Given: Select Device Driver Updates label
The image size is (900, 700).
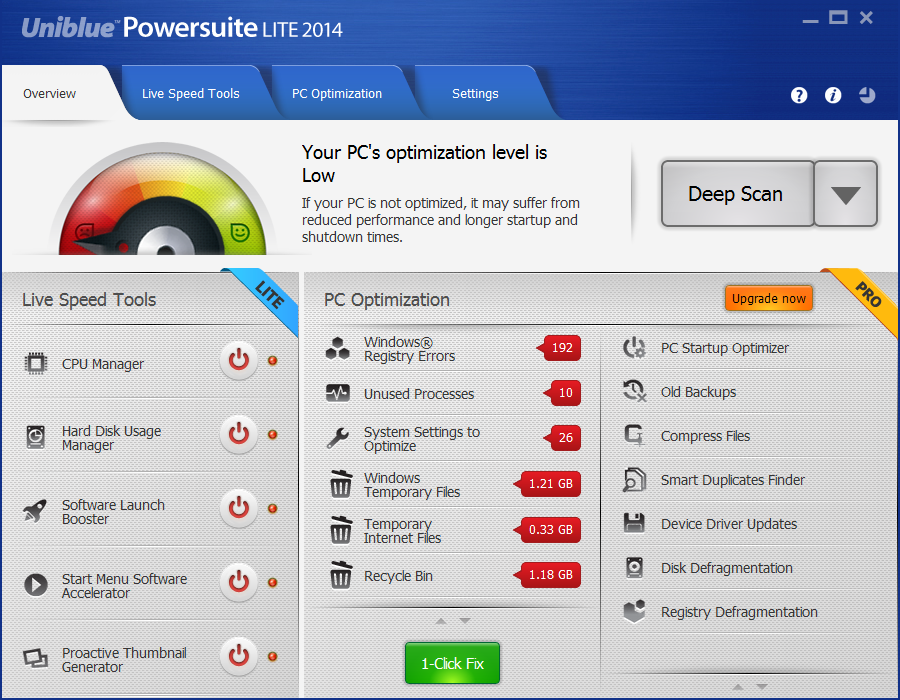Looking at the screenshot, I should (x=729, y=524).
